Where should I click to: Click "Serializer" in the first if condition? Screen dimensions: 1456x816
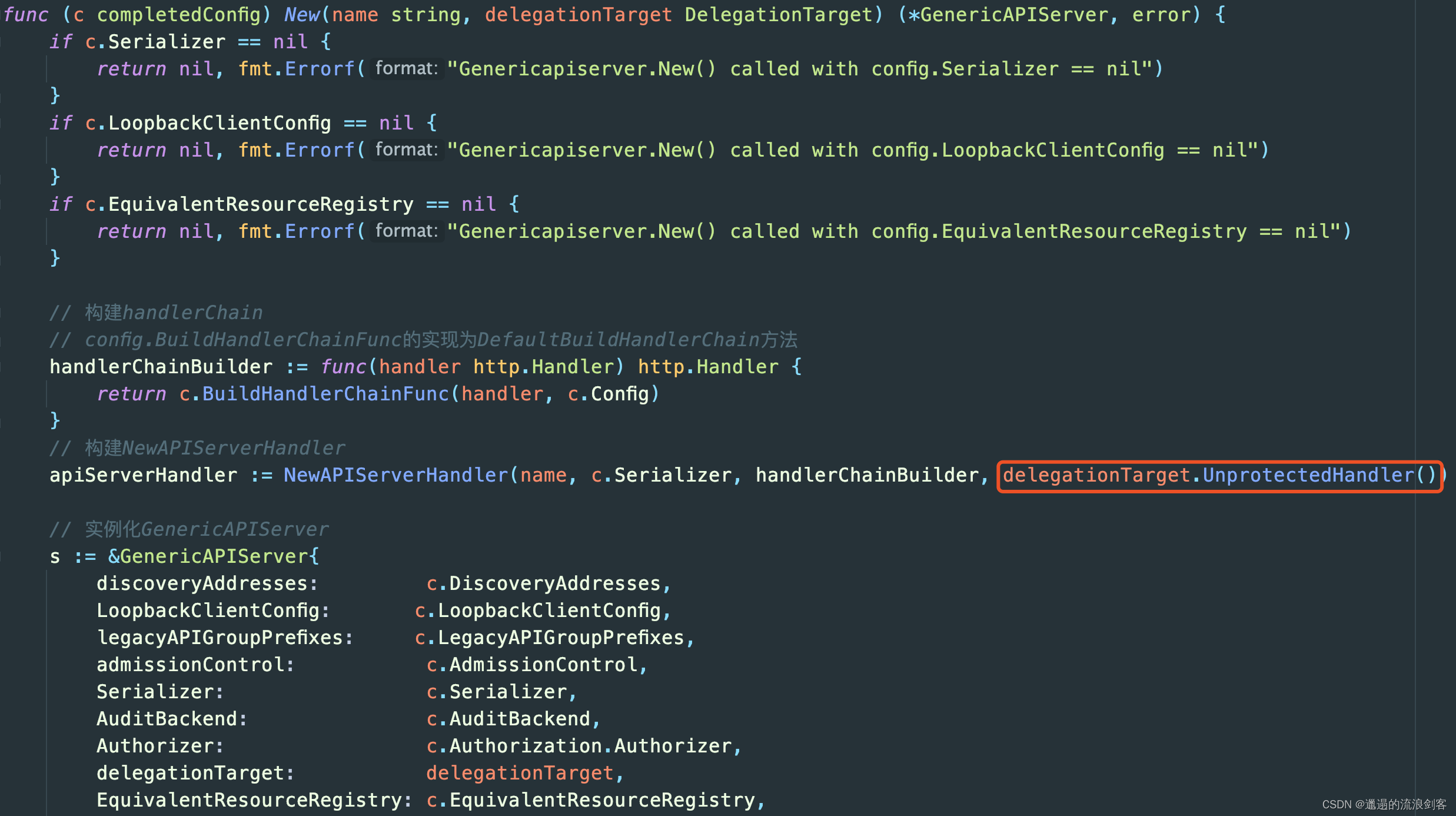(x=167, y=41)
